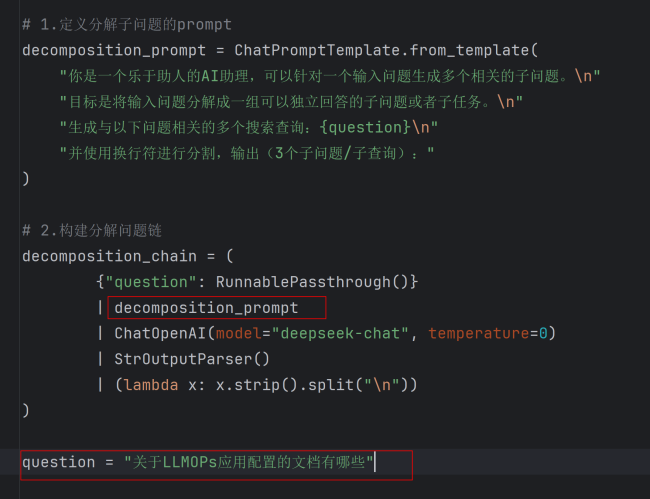The width and height of the screenshot is (650, 499).
Task: Click the string '关于LLMOPs应用配置的文档有哪些'
Action: (249, 462)
